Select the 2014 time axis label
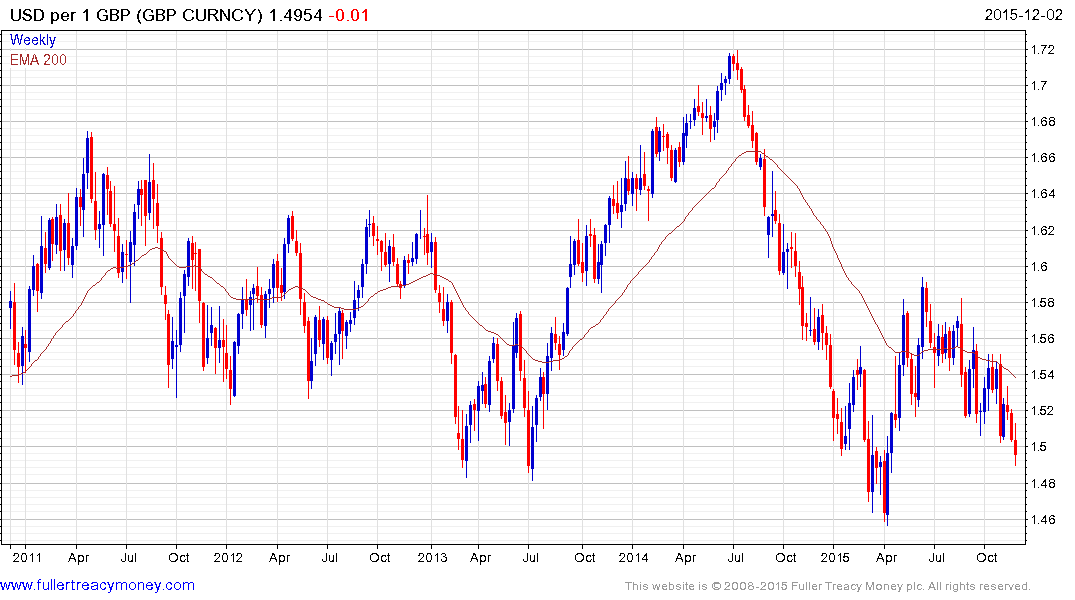This screenshot has width=1075, height=600. (x=633, y=557)
